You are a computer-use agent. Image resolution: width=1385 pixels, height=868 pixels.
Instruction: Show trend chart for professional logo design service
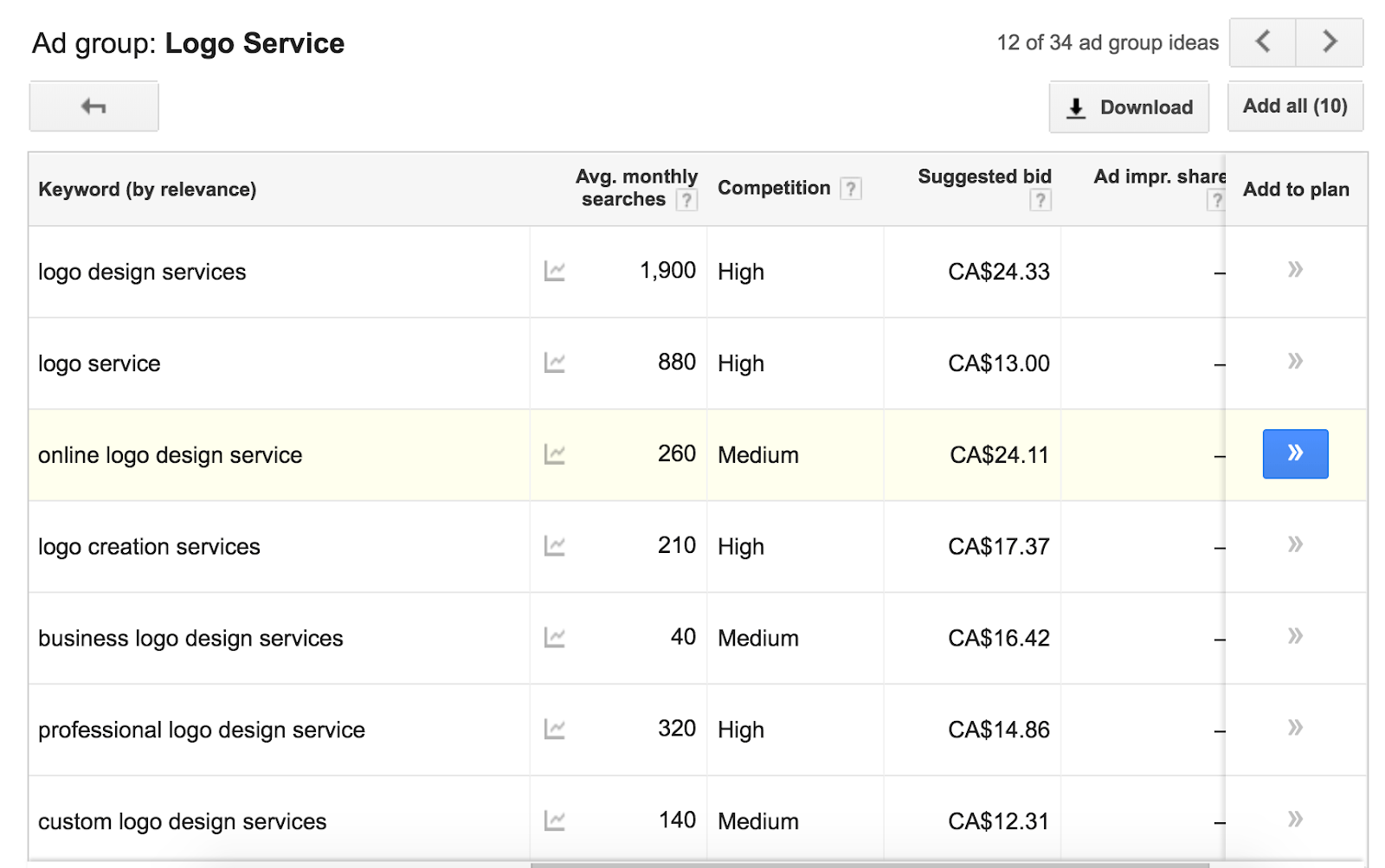tap(554, 730)
